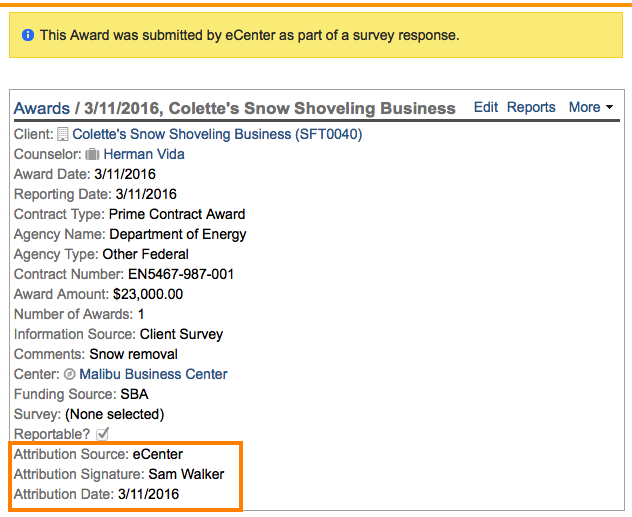
Task: Go to Malibu Business Center link
Action: point(153,374)
